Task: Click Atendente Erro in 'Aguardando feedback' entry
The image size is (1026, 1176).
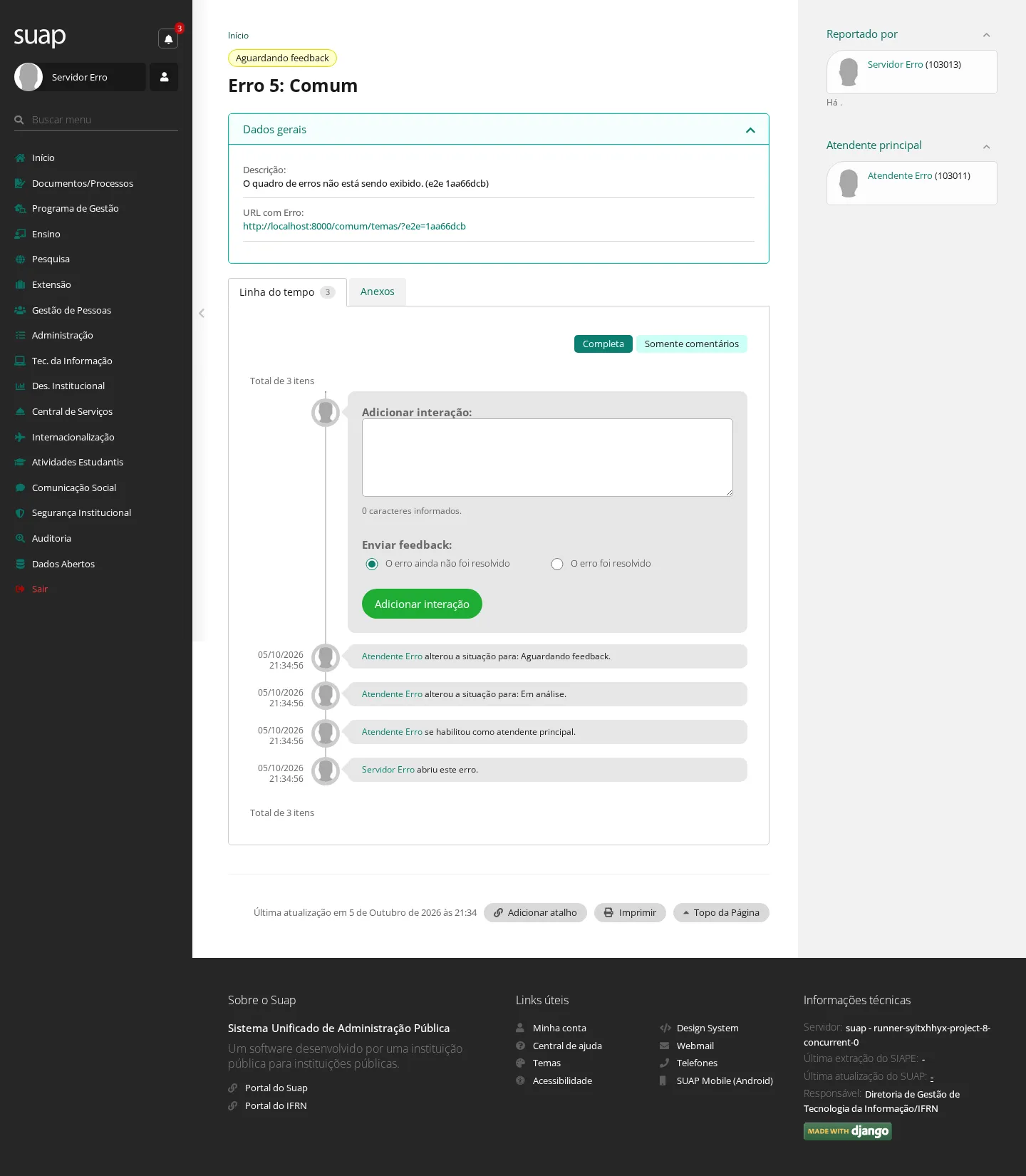Action: coord(392,656)
